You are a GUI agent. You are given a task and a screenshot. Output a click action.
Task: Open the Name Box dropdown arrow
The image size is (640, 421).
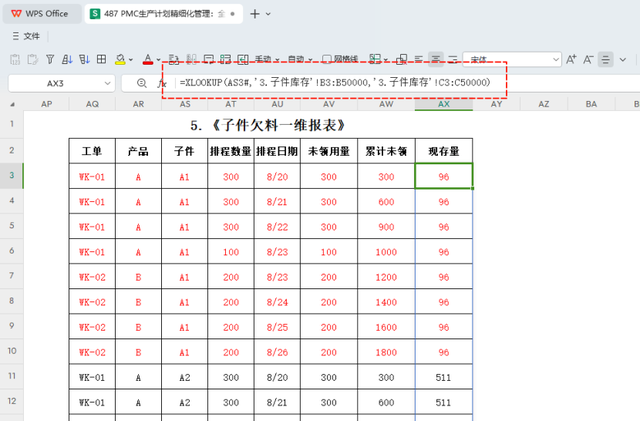pos(107,83)
